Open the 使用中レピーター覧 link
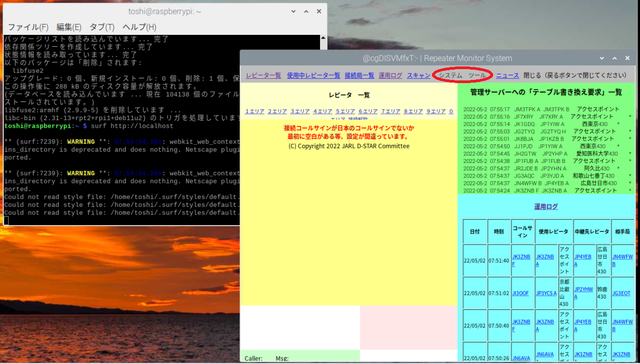This screenshot has height=364, width=640. pos(313,75)
